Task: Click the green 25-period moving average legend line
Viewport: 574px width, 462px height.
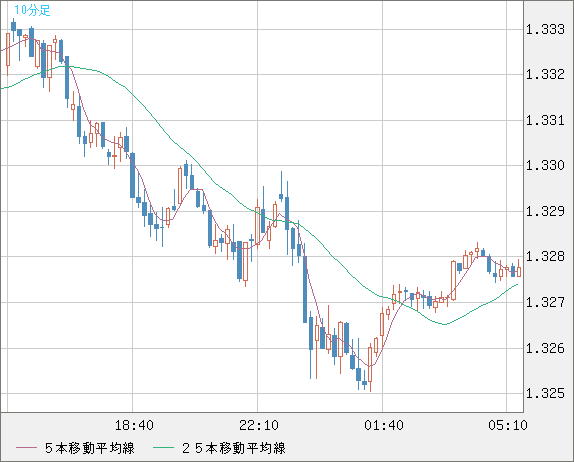Action: [163, 448]
